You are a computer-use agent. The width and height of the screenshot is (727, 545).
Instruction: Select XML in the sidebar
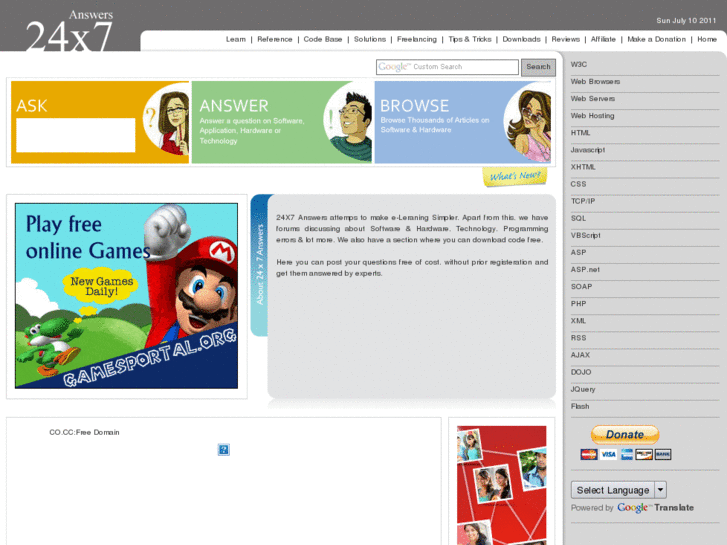[578, 321]
